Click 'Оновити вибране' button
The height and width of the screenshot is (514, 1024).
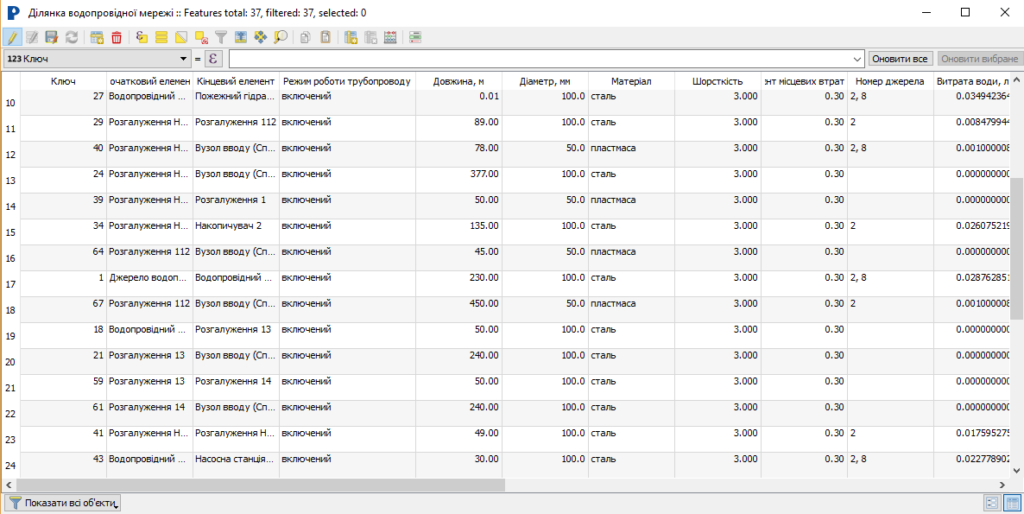[x=979, y=59]
